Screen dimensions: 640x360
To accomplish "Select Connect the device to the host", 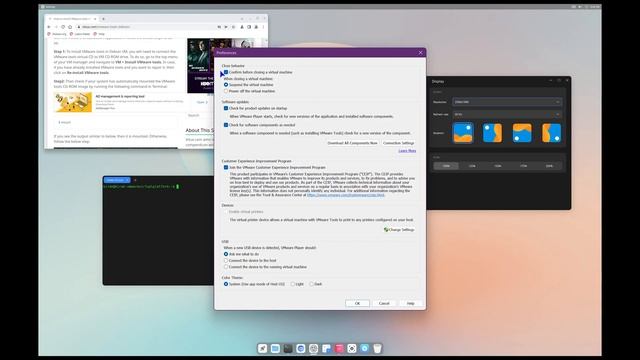I will 226,260.
